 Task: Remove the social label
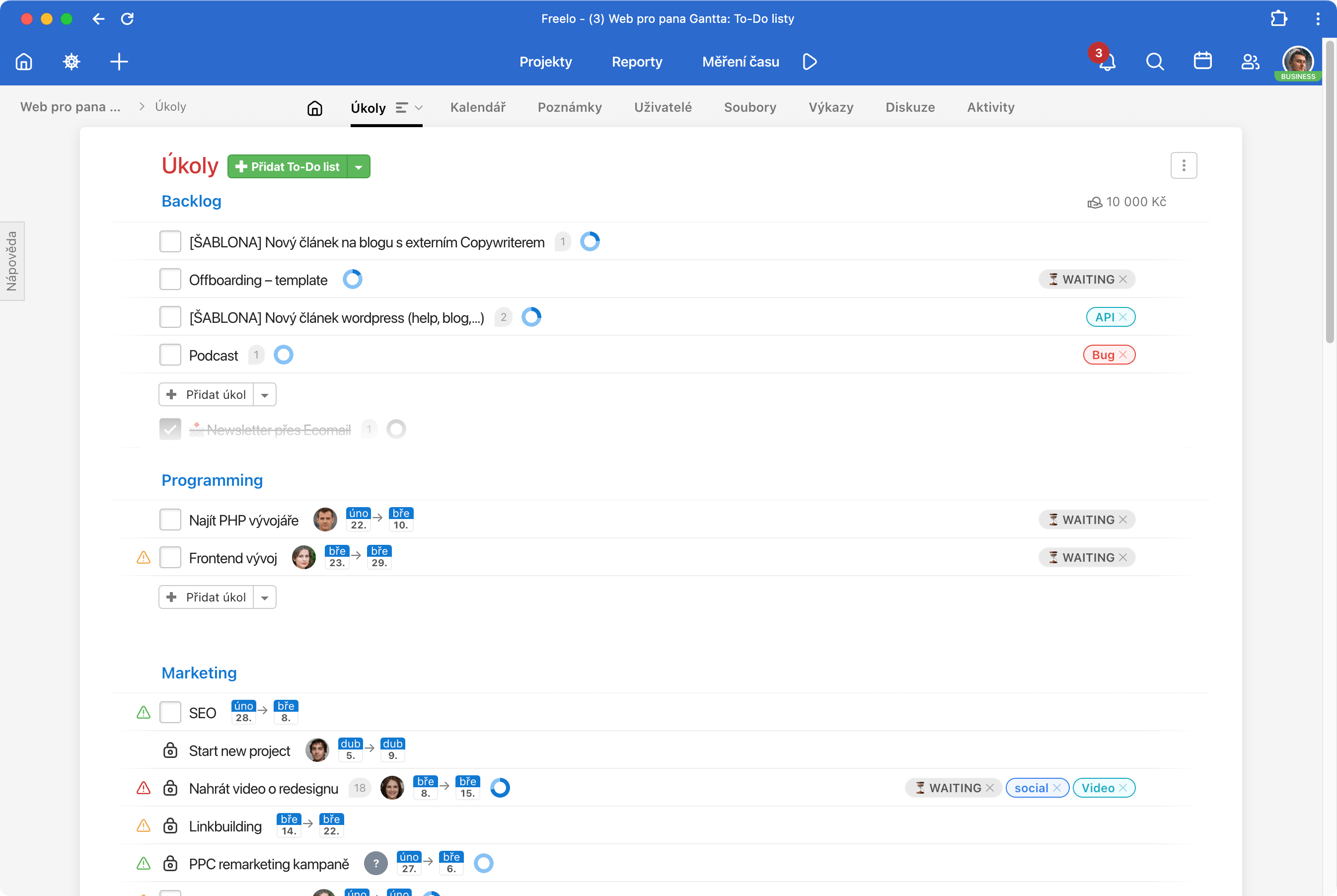coord(1056,788)
